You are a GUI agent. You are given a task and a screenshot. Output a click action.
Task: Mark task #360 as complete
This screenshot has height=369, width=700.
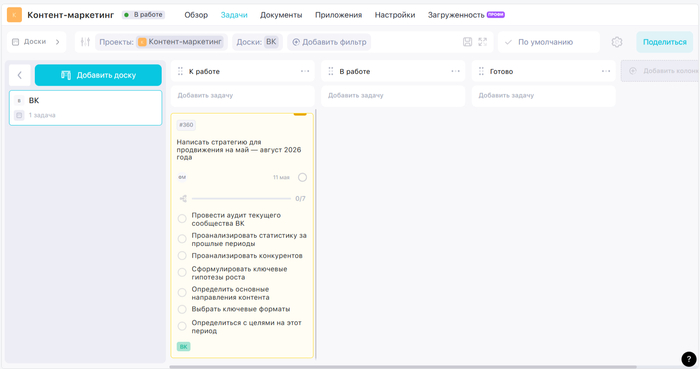[302, 178]
